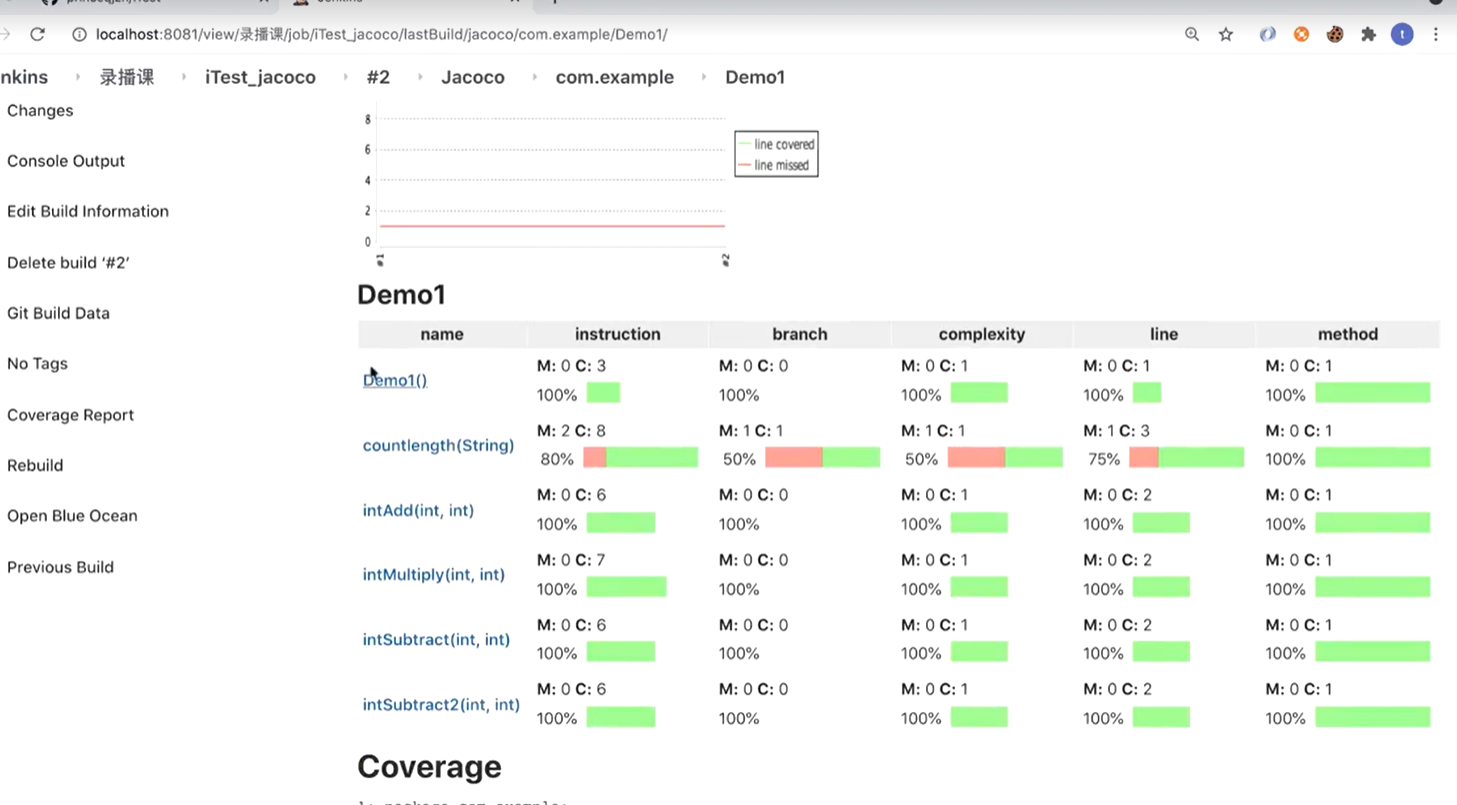1457x805 pixels.
Task: Open the com.example breadcrumb
Action: [x=615, y=77]
